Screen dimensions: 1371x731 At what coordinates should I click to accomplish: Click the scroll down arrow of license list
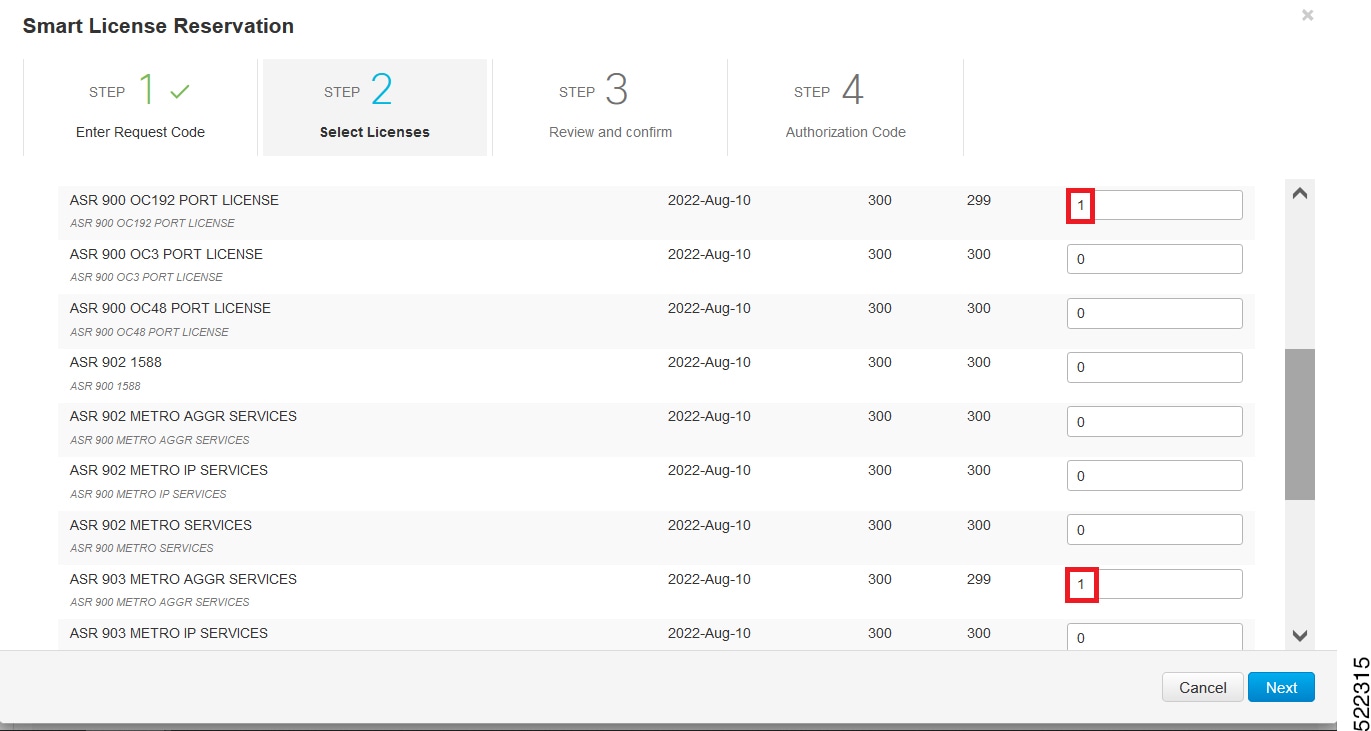pos(1300,635)
